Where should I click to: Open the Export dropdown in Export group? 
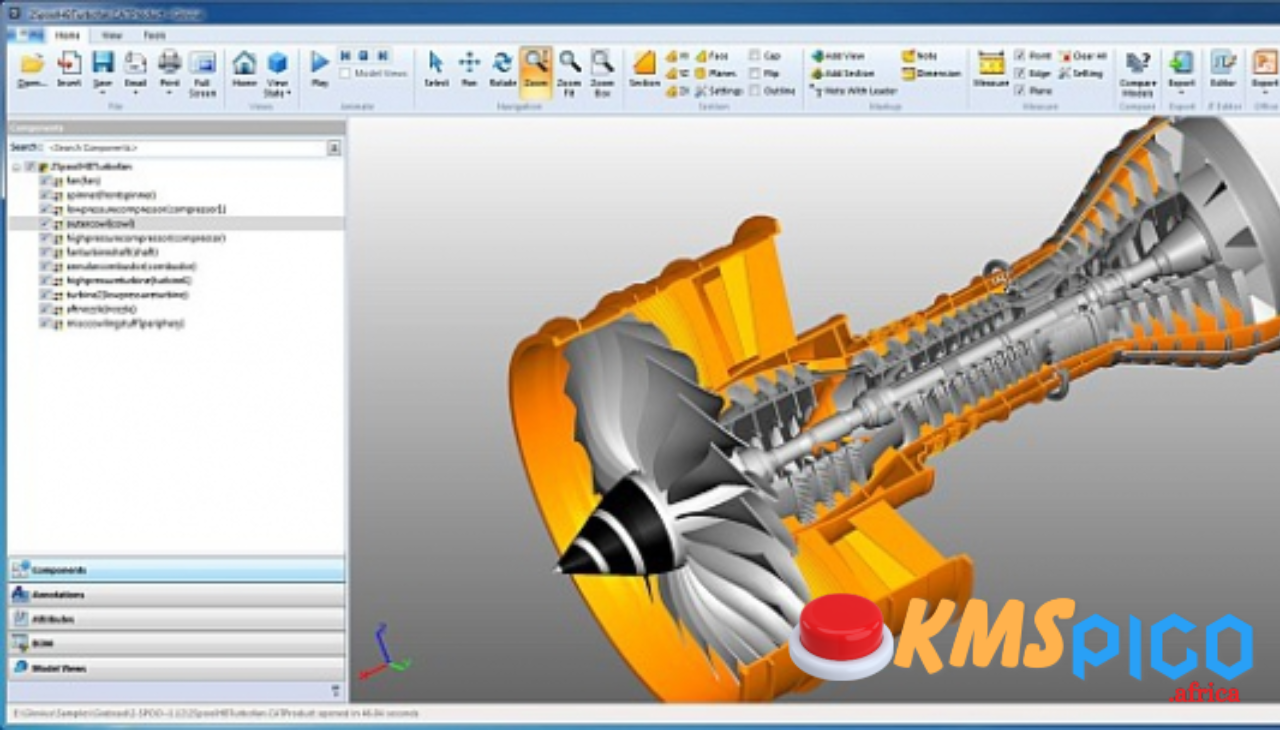pyautogui.click(x=1181, y=92)
